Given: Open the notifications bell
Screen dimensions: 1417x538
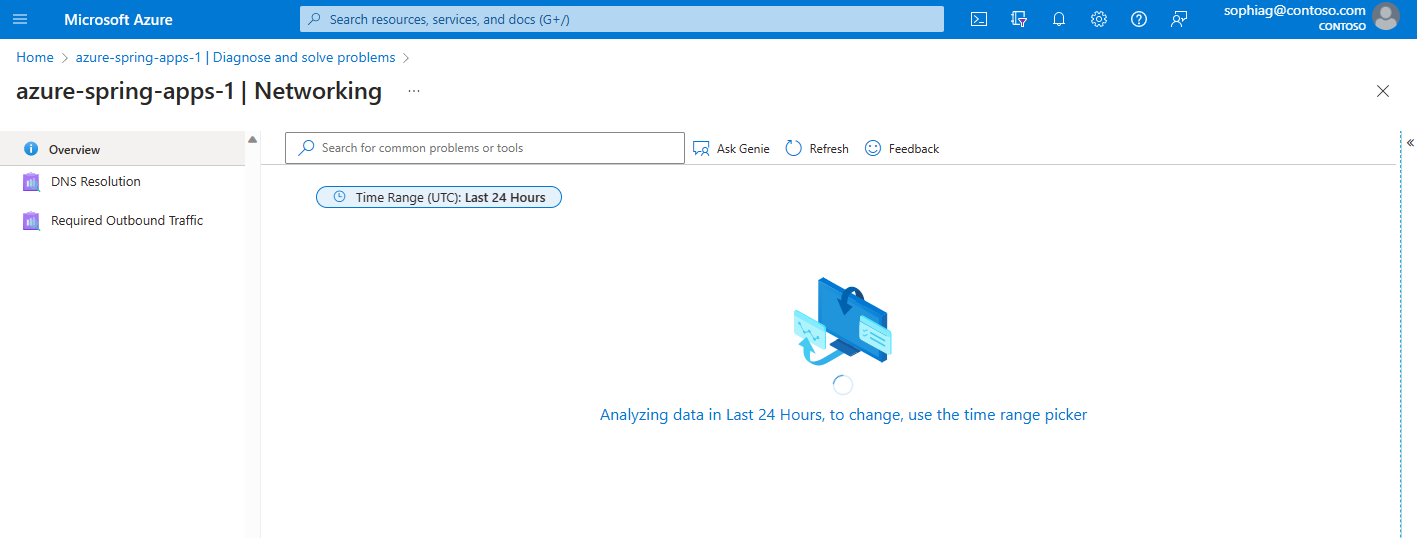Looking at the screenshot, I should 1059,19.
